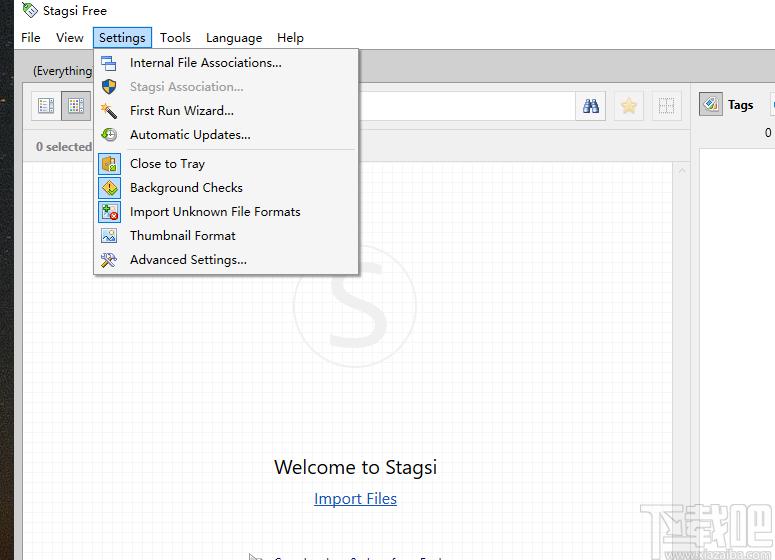The width and height of the screenshot is (775, 560).
Task: Toggle Import Unknown File Formats
Action: 226,212
